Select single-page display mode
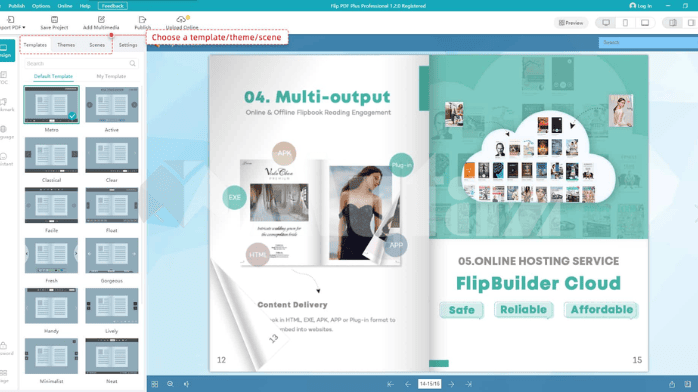 tap(691, 23)
